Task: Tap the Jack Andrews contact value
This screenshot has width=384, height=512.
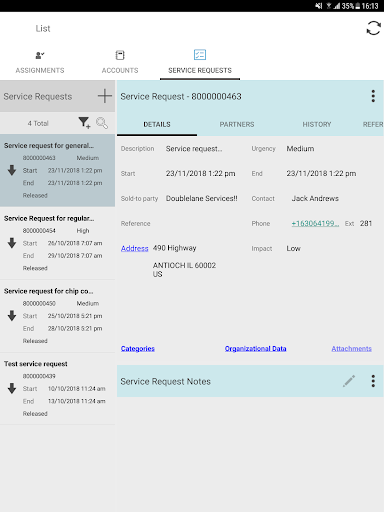Action: point(315,198)
